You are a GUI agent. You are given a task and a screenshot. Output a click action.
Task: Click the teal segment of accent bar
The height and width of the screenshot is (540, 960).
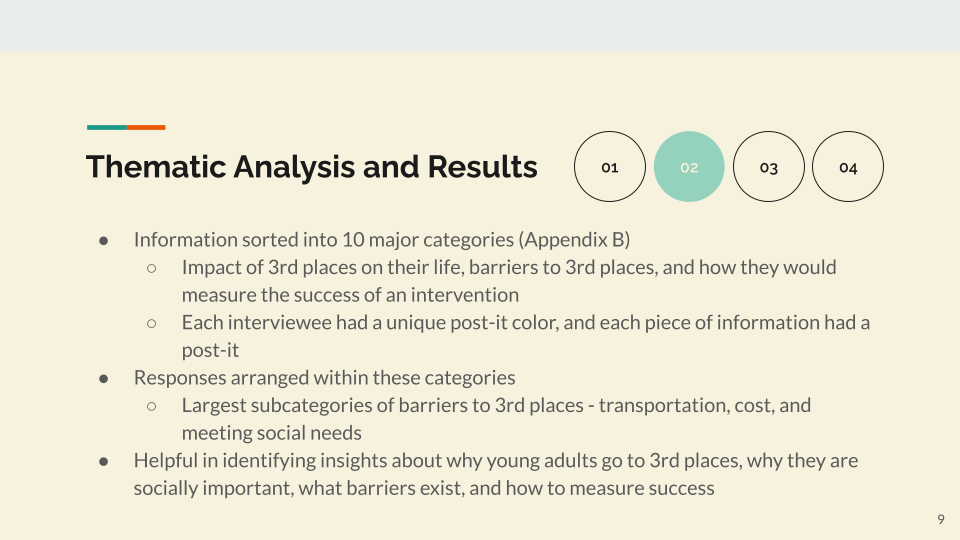coord(107,127)
